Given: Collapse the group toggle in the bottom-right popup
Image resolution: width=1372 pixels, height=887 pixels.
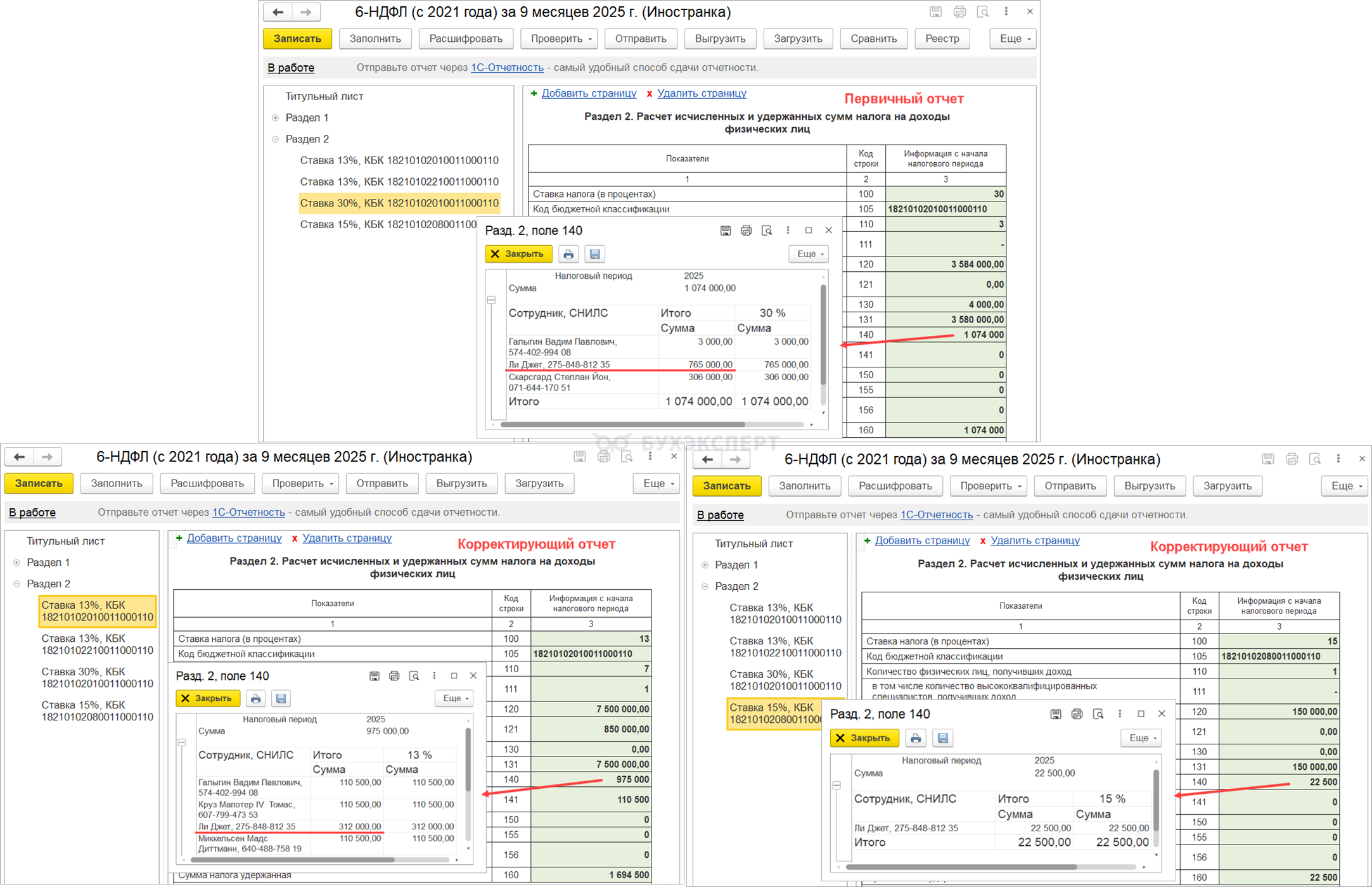Looking at the screenshot, I should (837, 786).
